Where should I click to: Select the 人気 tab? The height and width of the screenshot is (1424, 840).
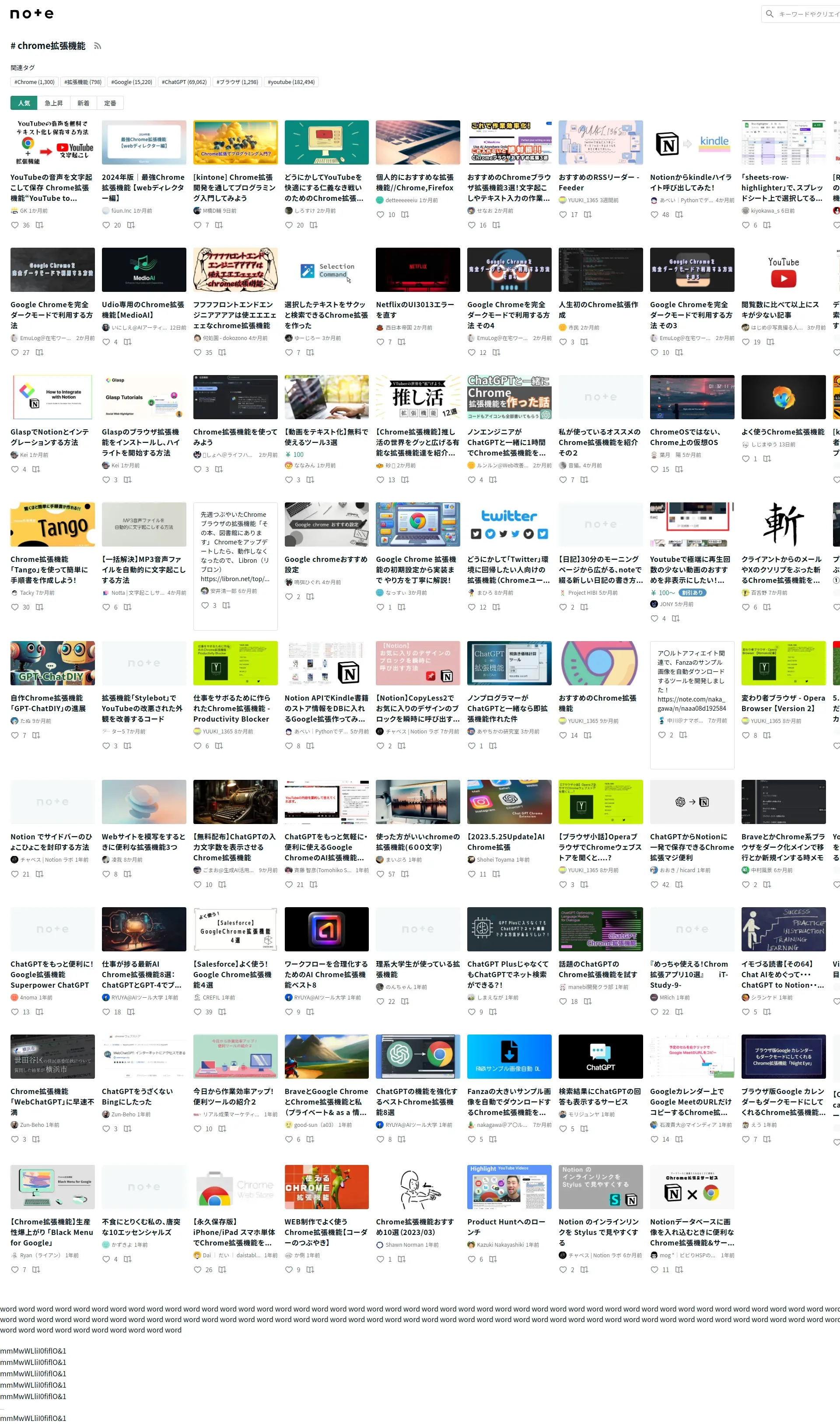24,103
